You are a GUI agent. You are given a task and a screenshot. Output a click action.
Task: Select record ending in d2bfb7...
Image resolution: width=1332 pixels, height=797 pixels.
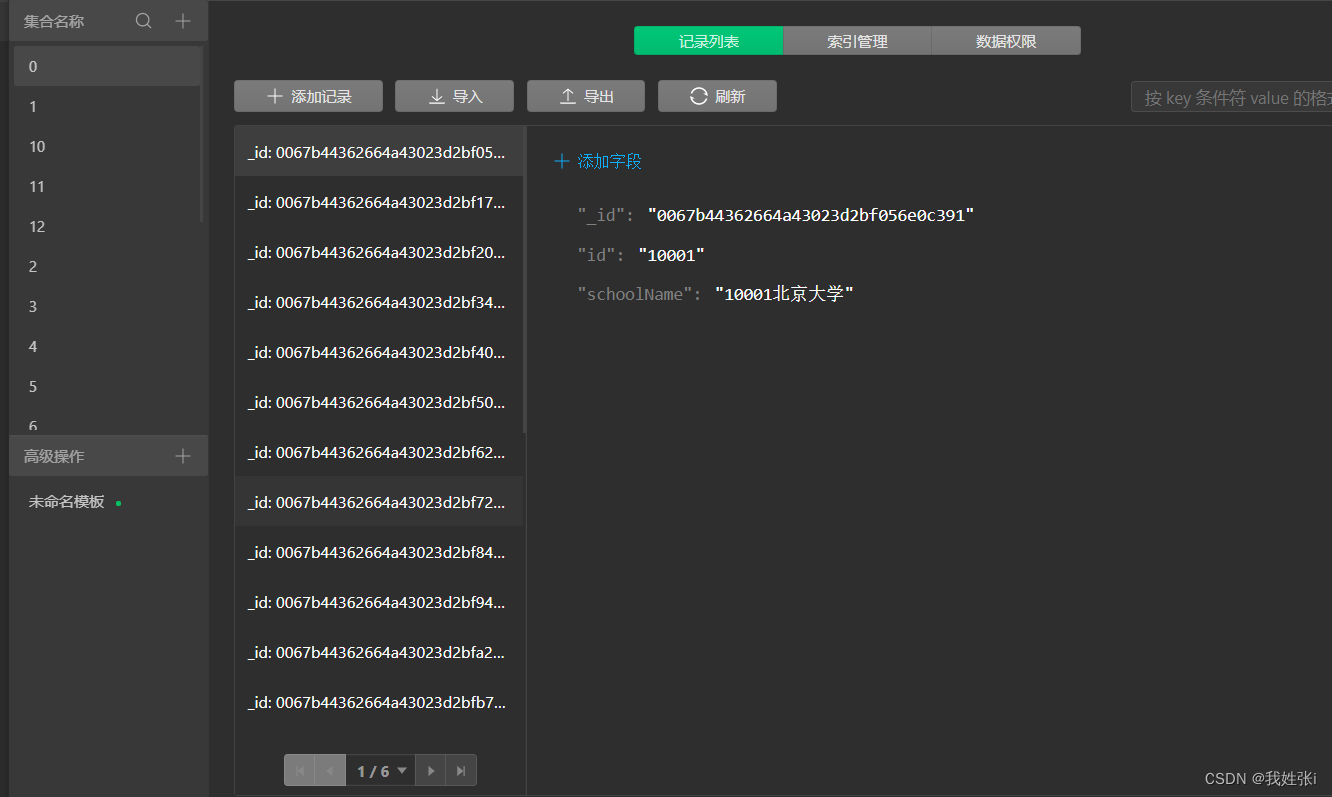[x=378, y=702]
